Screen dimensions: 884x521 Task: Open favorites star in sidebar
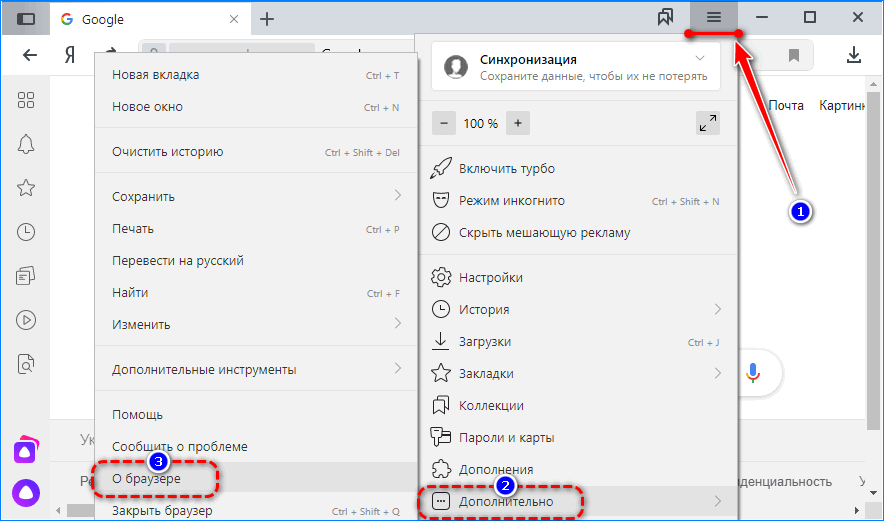27,188
